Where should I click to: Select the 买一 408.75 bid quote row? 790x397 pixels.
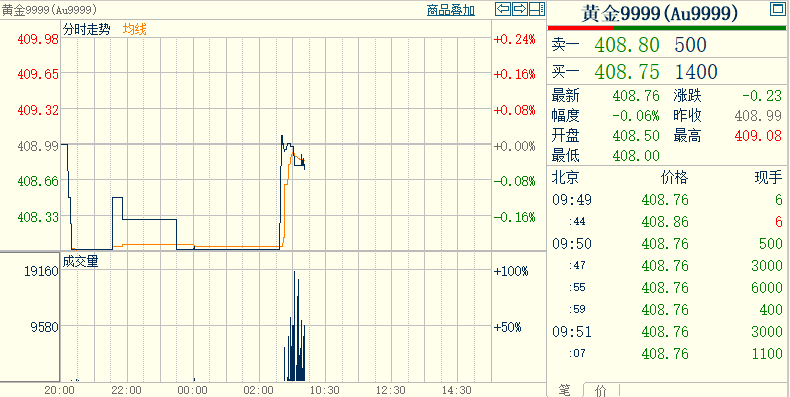[668, 72]
